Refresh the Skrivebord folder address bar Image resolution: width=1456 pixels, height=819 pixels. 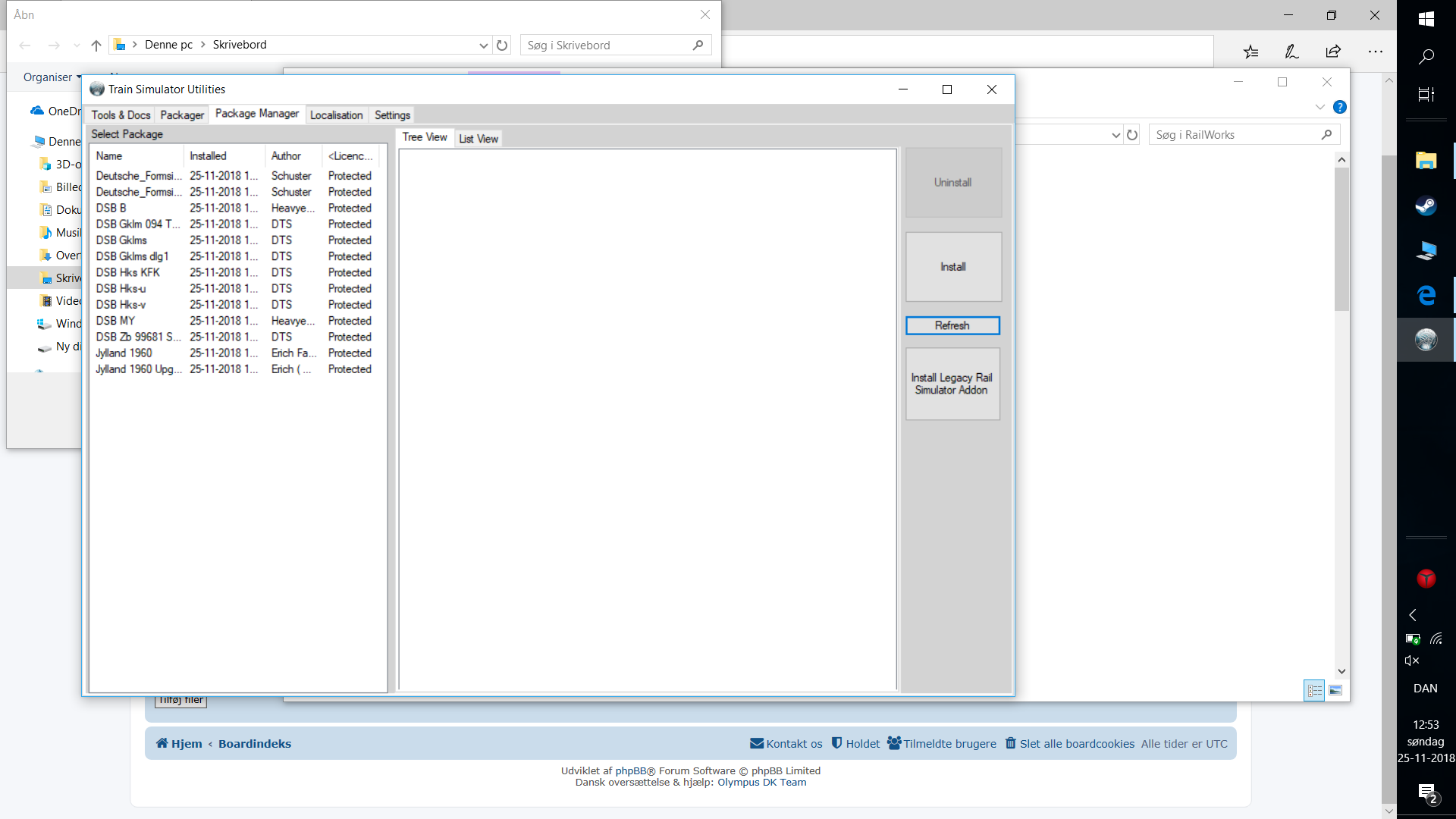(x=502, y=45)
